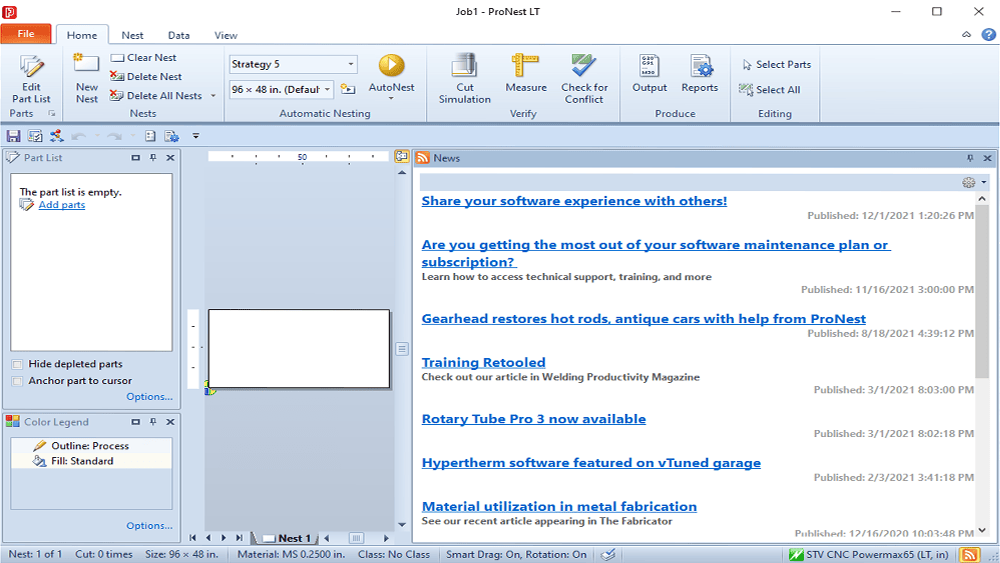Enable Hide depleted parts checkbox
This screenshot has width=1000, height=563.
(x=18, y=364)
